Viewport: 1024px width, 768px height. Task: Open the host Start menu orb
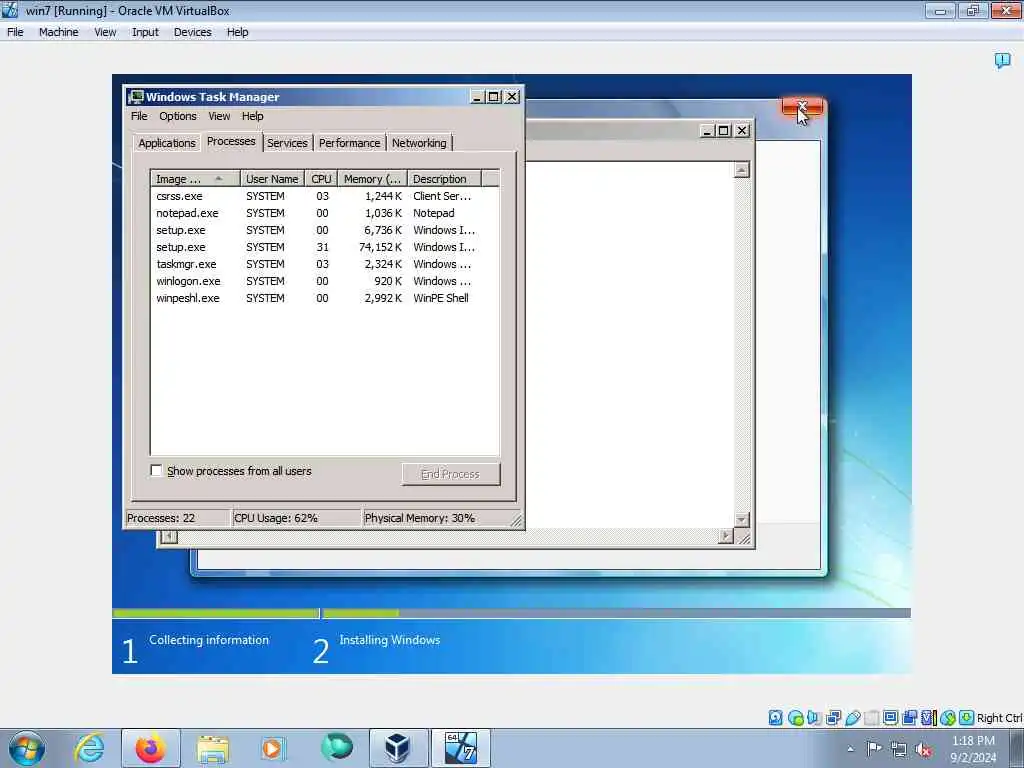coord(27,748)
